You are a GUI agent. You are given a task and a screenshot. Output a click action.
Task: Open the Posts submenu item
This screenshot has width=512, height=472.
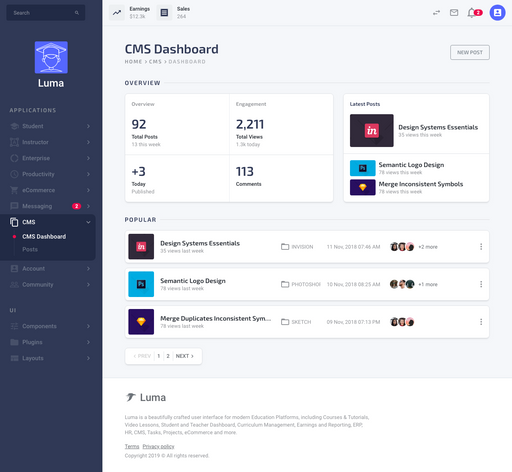30,249
